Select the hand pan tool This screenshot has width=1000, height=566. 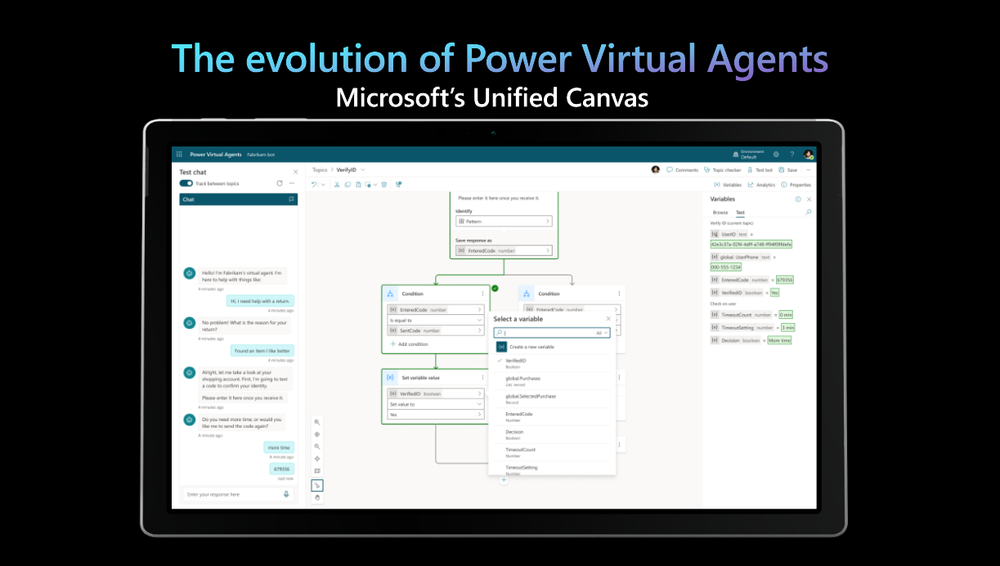click(x=317, y=498)
